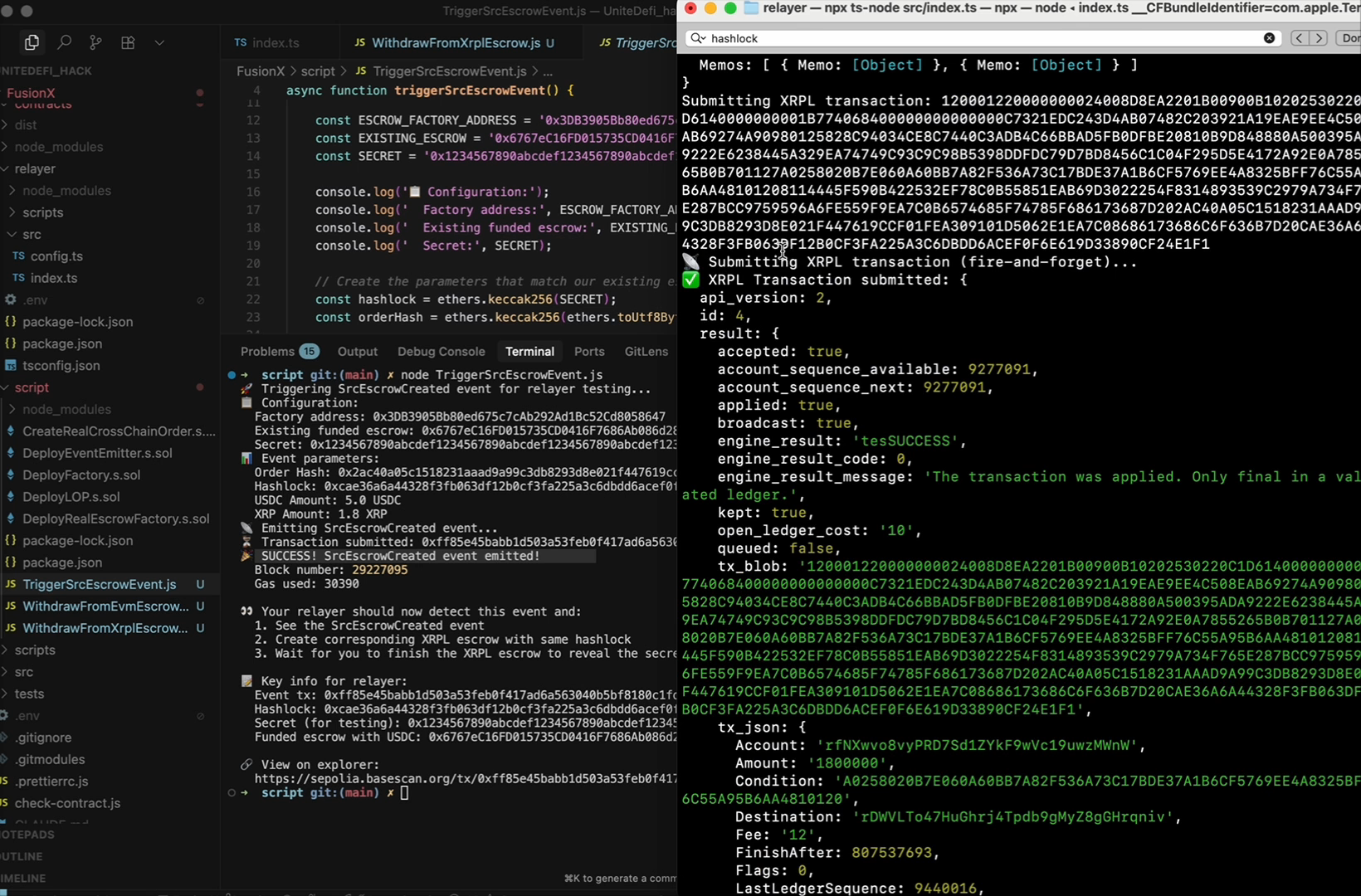
Task: Open config.ts from the file tree
Action: point(56,256)
